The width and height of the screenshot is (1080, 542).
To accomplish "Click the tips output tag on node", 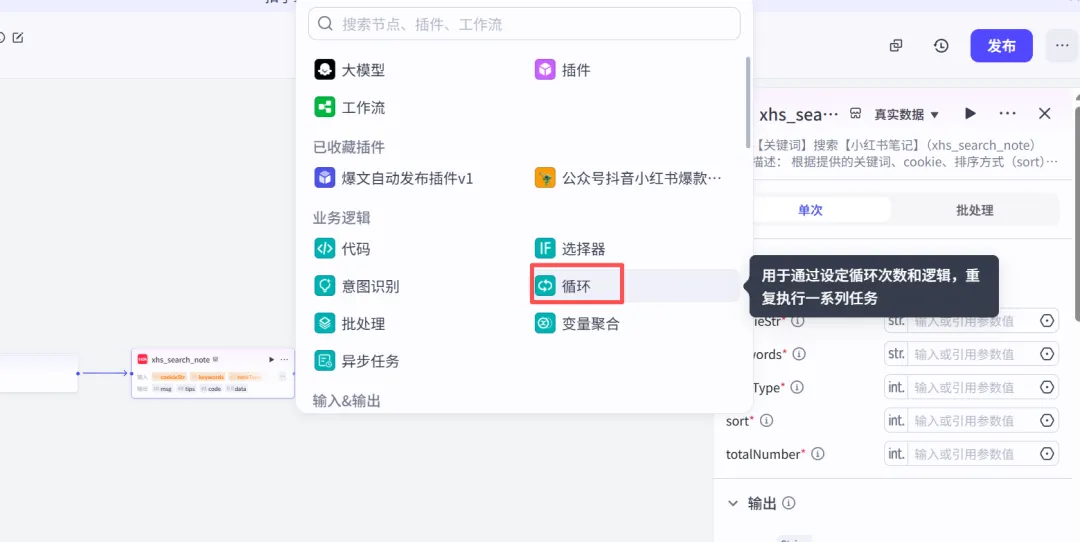I will 186,388.
